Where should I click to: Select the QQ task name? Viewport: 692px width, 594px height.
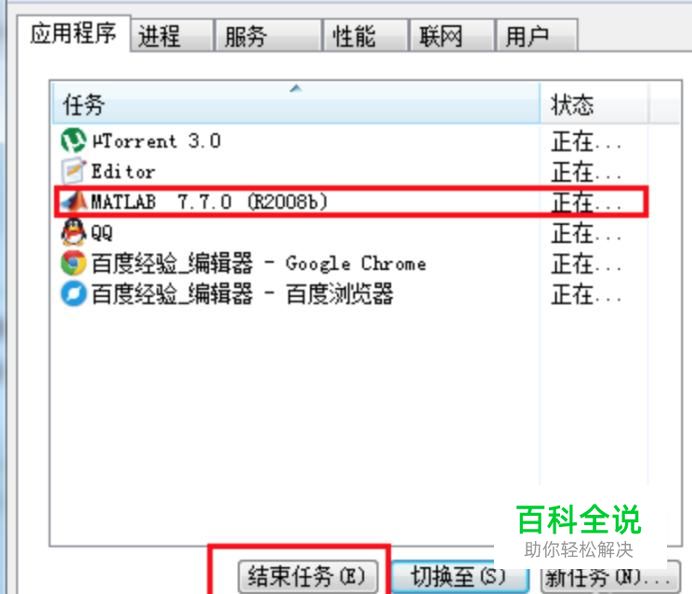(102, 233)
